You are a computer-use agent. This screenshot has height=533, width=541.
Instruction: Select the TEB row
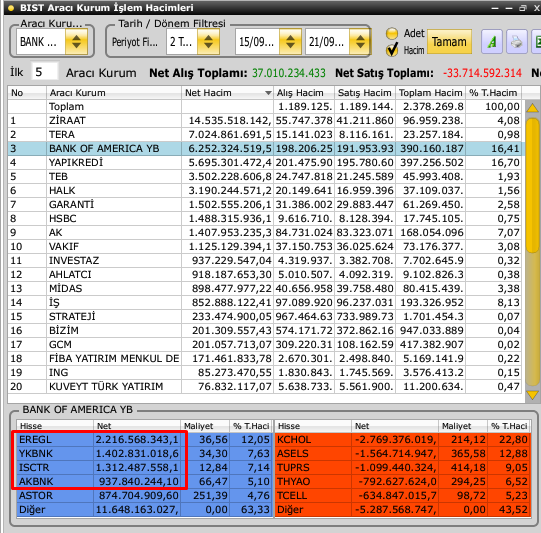(266, 177)
